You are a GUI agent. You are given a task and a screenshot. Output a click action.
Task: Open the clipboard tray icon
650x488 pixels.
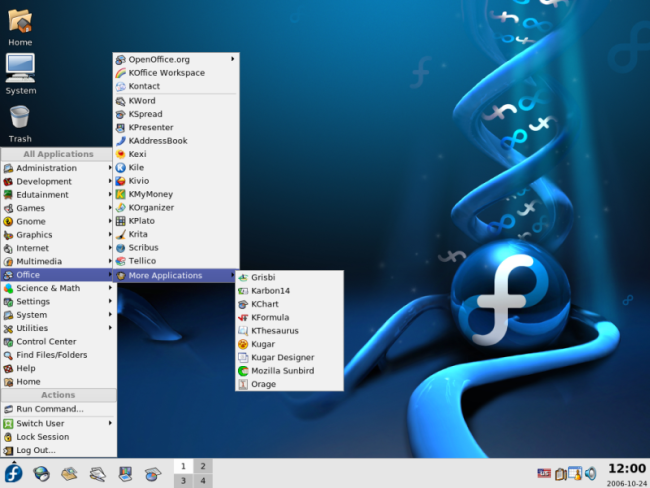click(560, 474)
